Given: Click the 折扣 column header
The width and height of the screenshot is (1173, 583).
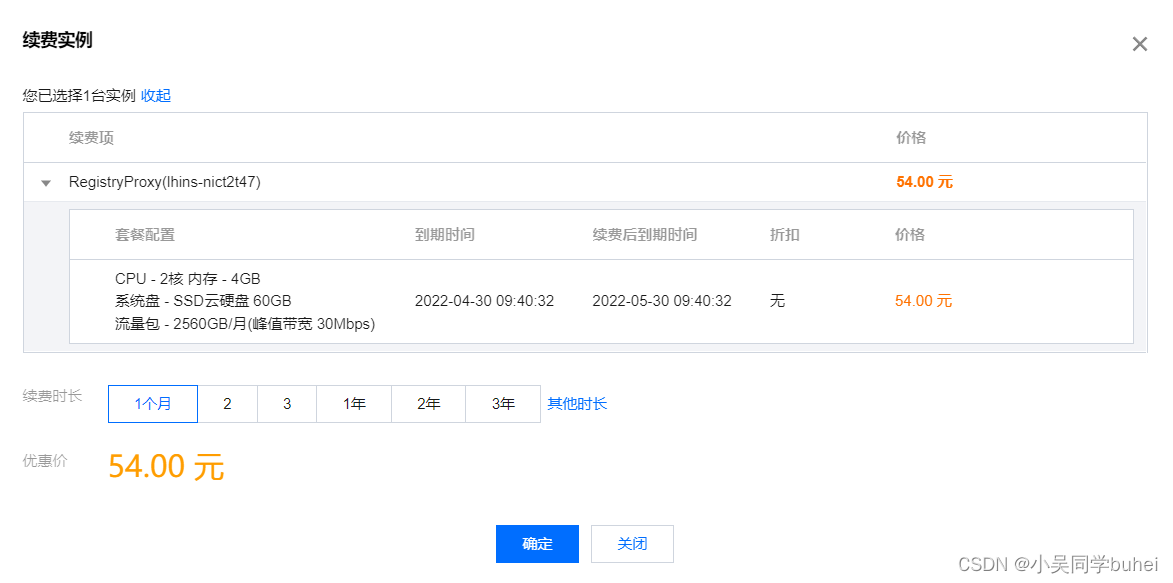Looking at the screenshot, I should pyautogui.click(x=785, y=235).
